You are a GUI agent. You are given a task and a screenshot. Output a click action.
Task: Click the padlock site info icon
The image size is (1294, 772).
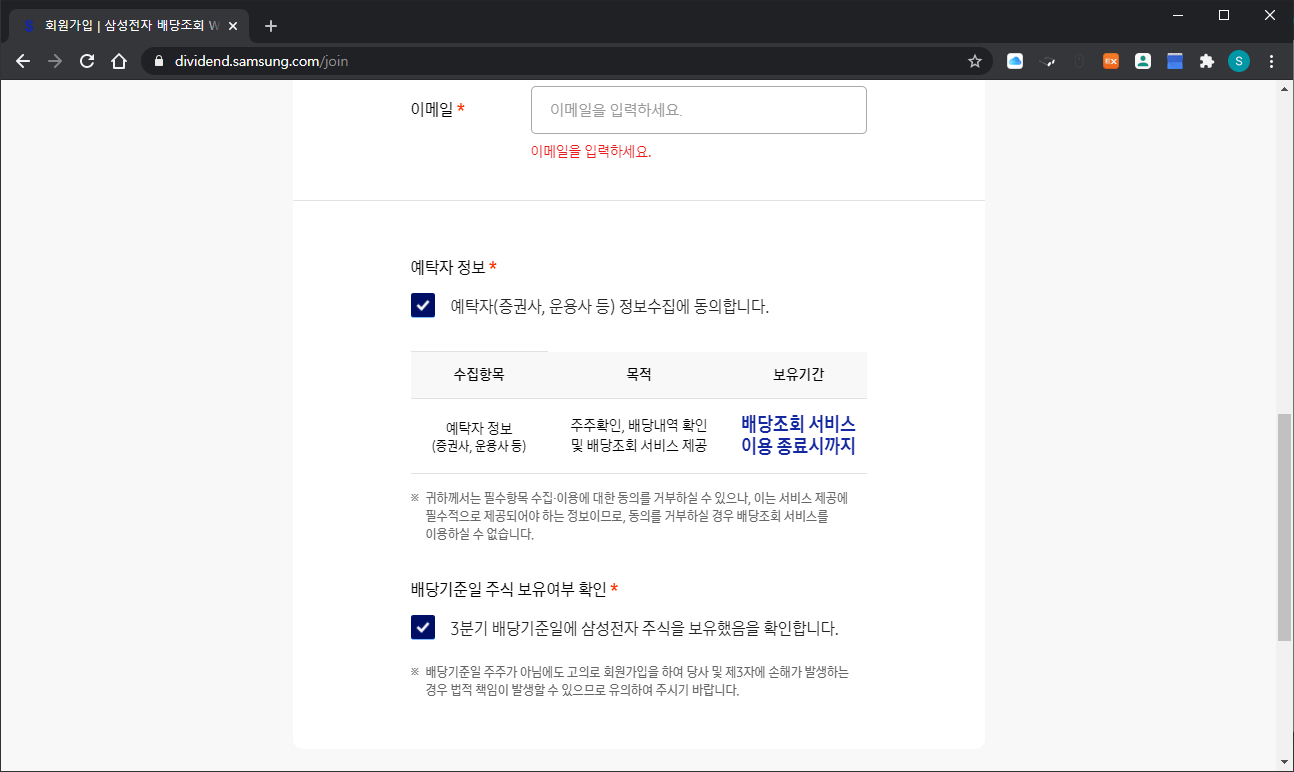pyautogui.click(x=158, y=61)
